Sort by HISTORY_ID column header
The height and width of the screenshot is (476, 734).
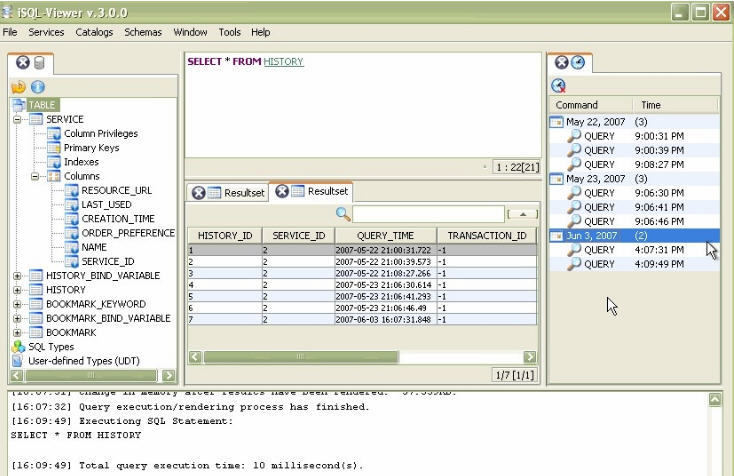pyautogui.click(x=225, y=235)
